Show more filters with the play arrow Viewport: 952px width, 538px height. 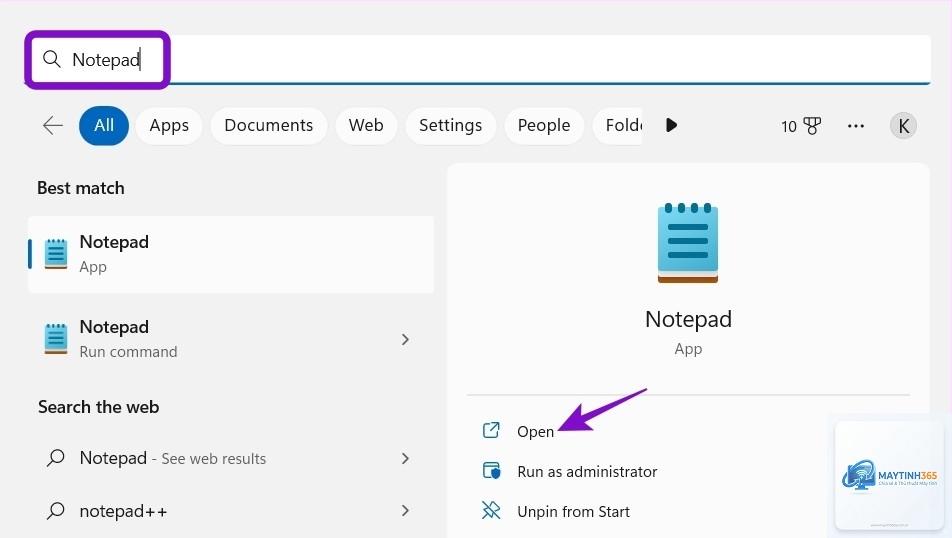click(x=671, y=126)
